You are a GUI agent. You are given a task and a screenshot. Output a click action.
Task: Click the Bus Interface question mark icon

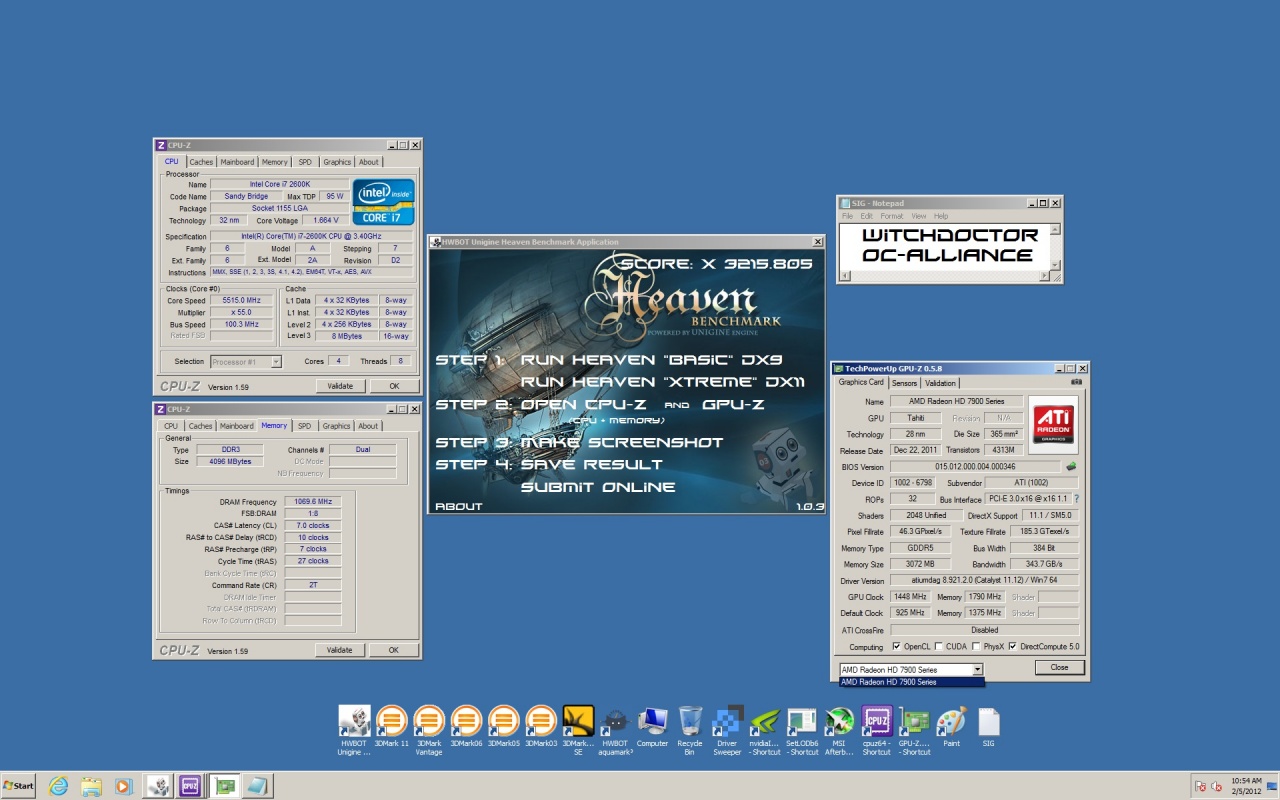1076,499
